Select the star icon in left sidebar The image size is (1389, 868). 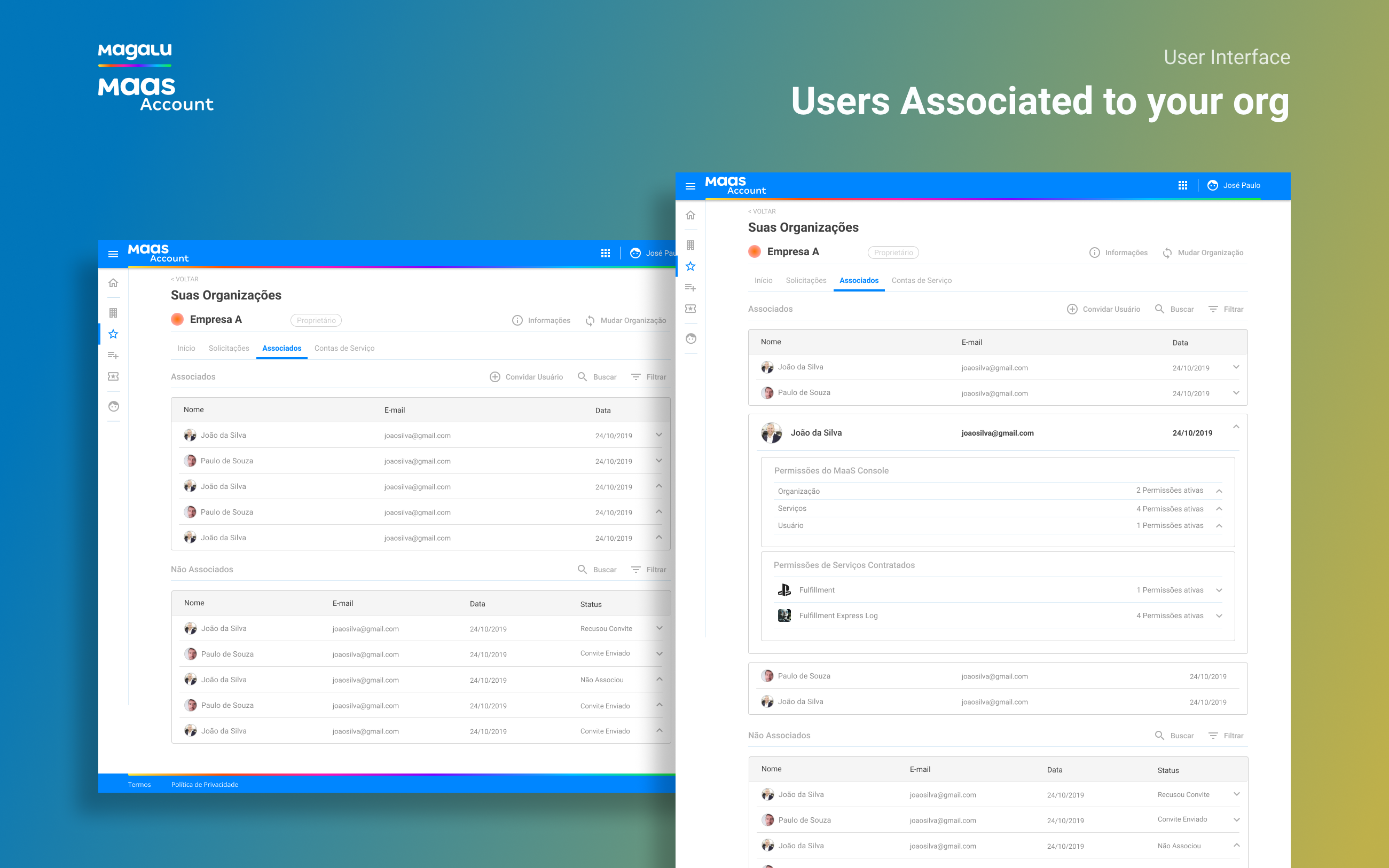(113, 334)
